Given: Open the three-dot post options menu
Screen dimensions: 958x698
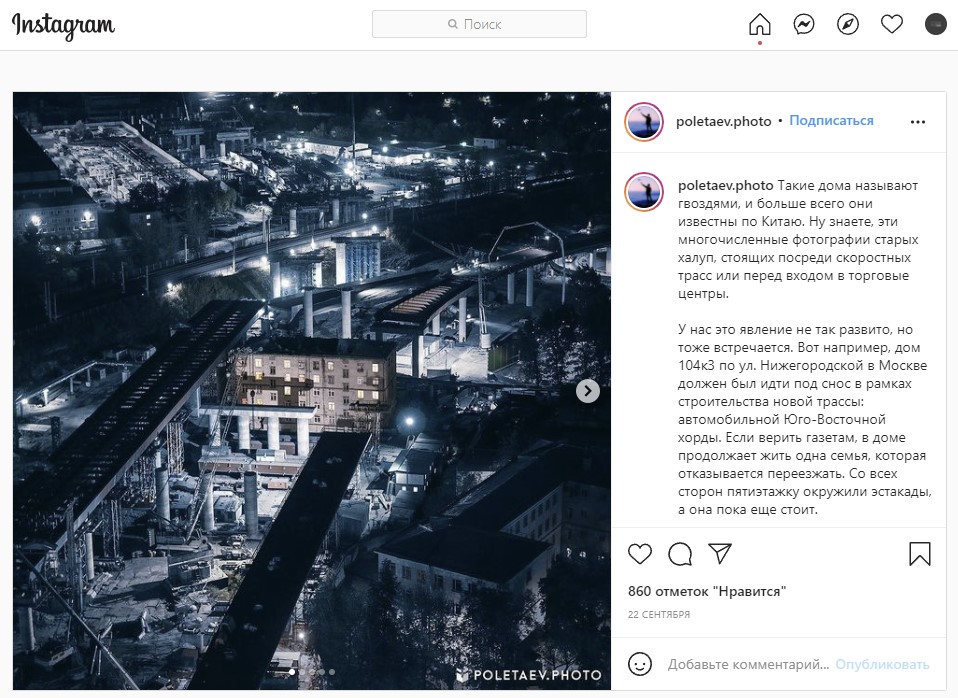Looking at the screenshot, I should pos(918,122).
